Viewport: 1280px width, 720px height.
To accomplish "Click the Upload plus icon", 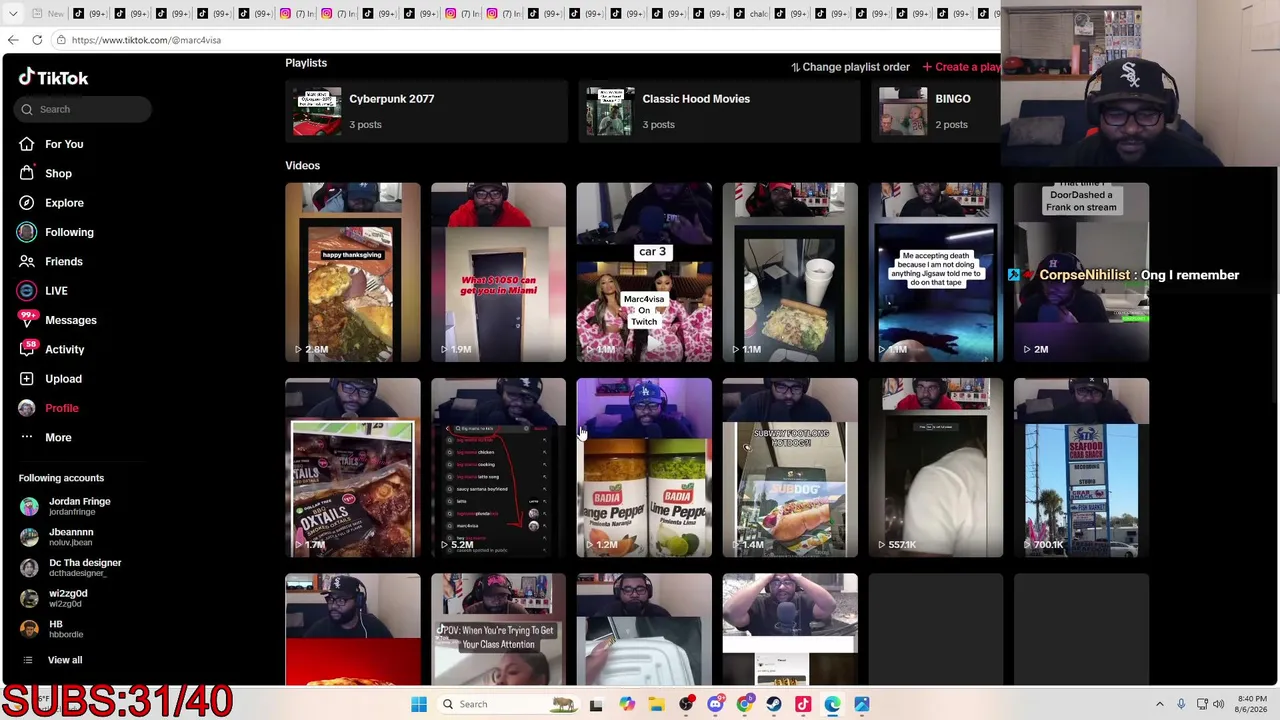I will click(x=27, y=379).
